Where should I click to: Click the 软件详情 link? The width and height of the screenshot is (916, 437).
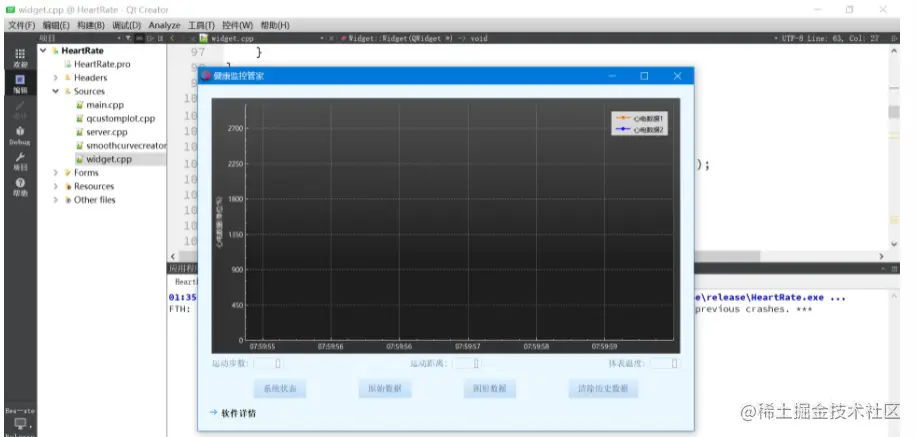[x=238, y=413]
